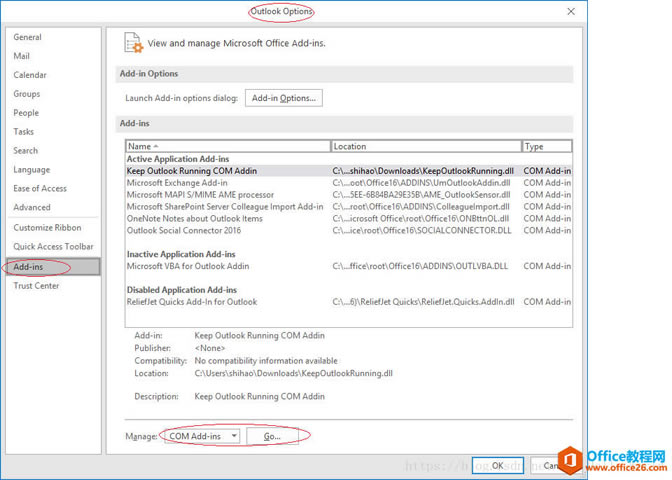Open the Tasks options category
Image resolution: width=672 pixels, height=480 pixels.
coord(23,132)
